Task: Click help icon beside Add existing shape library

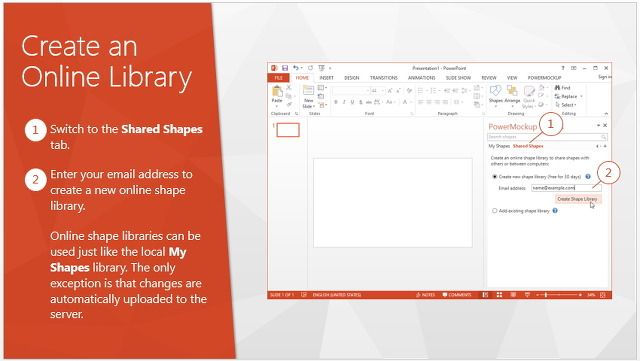Action: point(555,211)
